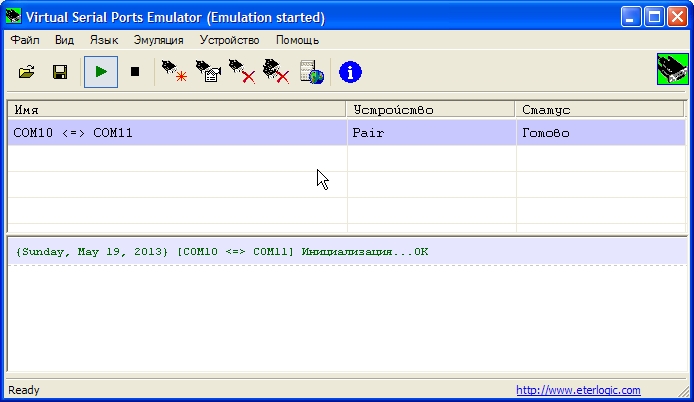Select the COM10 <=> COM11 row
The width and height of the screenshot is (694, 402).
[347, 133]
